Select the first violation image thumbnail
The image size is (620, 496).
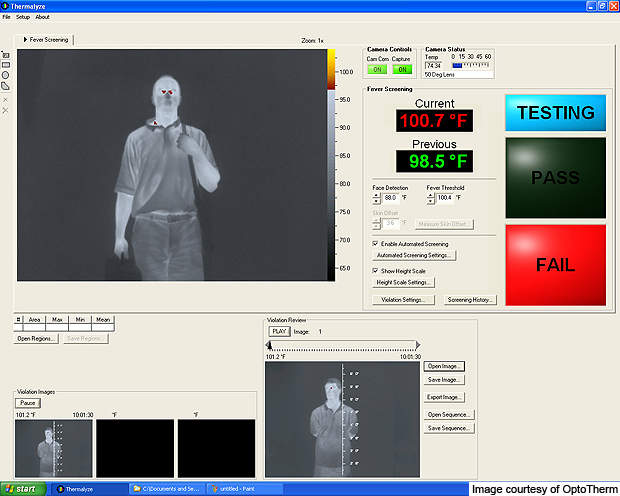(53, 447)
